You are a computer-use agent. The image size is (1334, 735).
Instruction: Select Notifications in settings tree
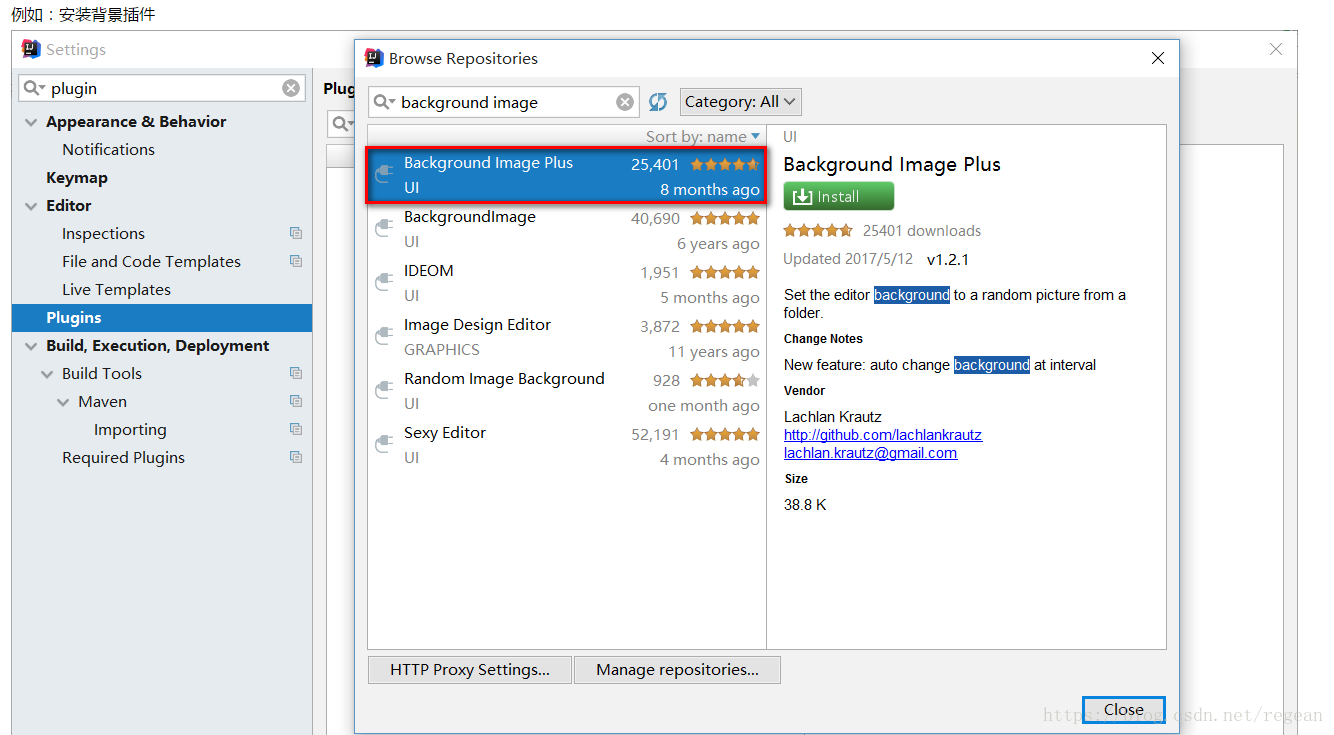(108, 149)
